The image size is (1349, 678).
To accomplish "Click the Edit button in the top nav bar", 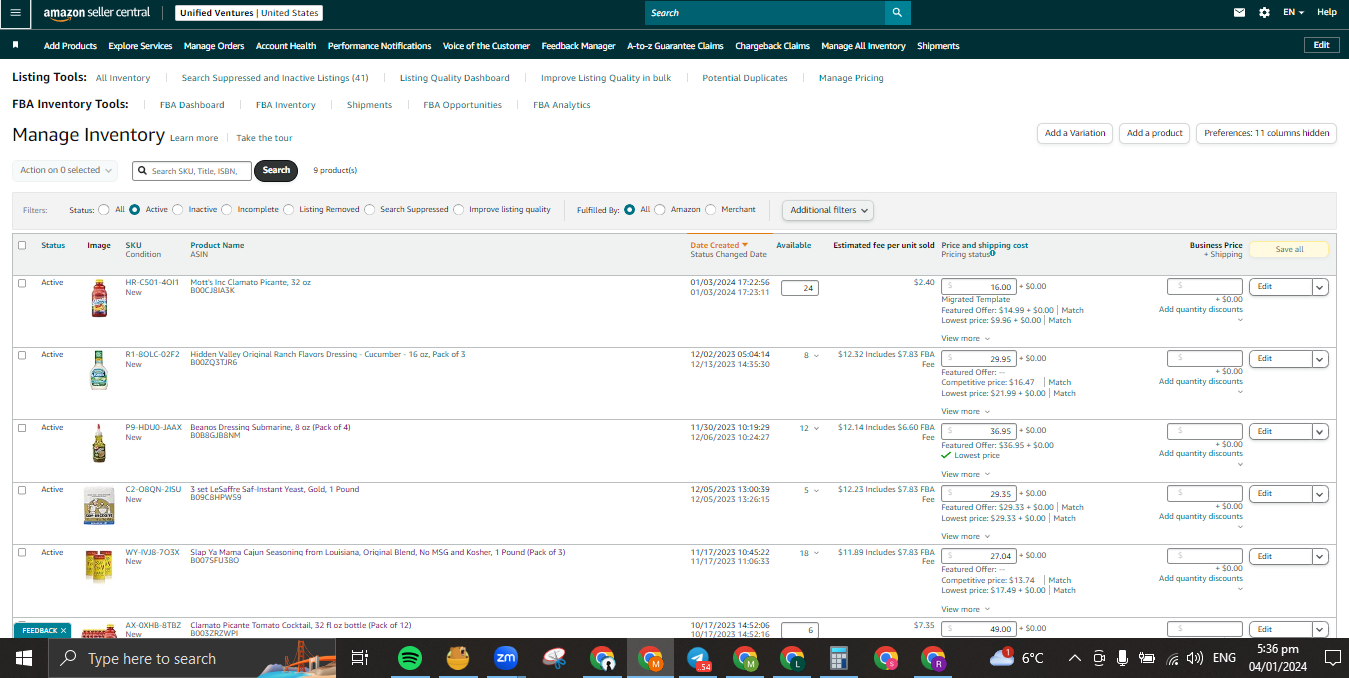I will (1321, 45).
